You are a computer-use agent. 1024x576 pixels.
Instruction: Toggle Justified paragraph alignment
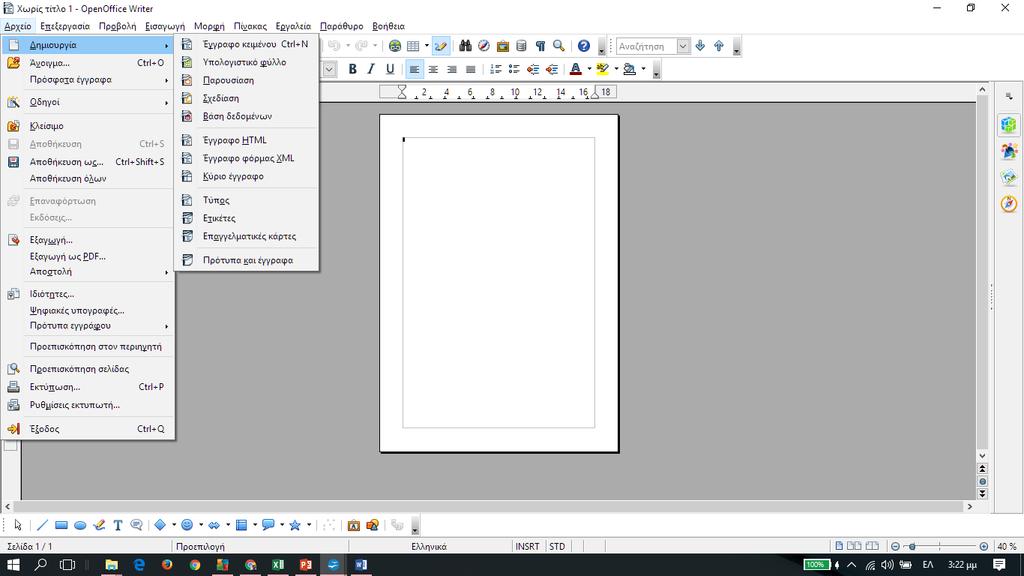[470, 69]
